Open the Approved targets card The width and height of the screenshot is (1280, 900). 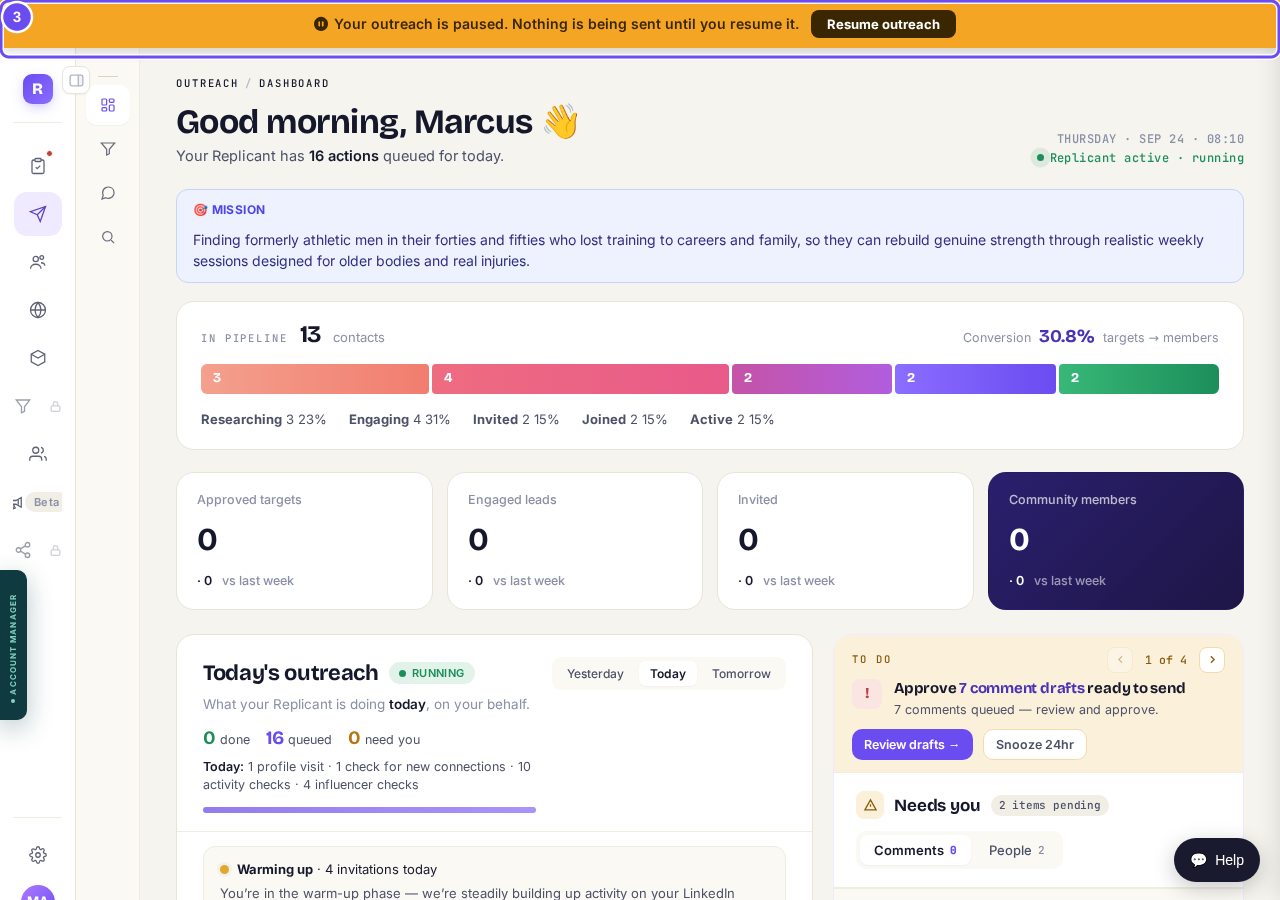(x=304, y=541)
